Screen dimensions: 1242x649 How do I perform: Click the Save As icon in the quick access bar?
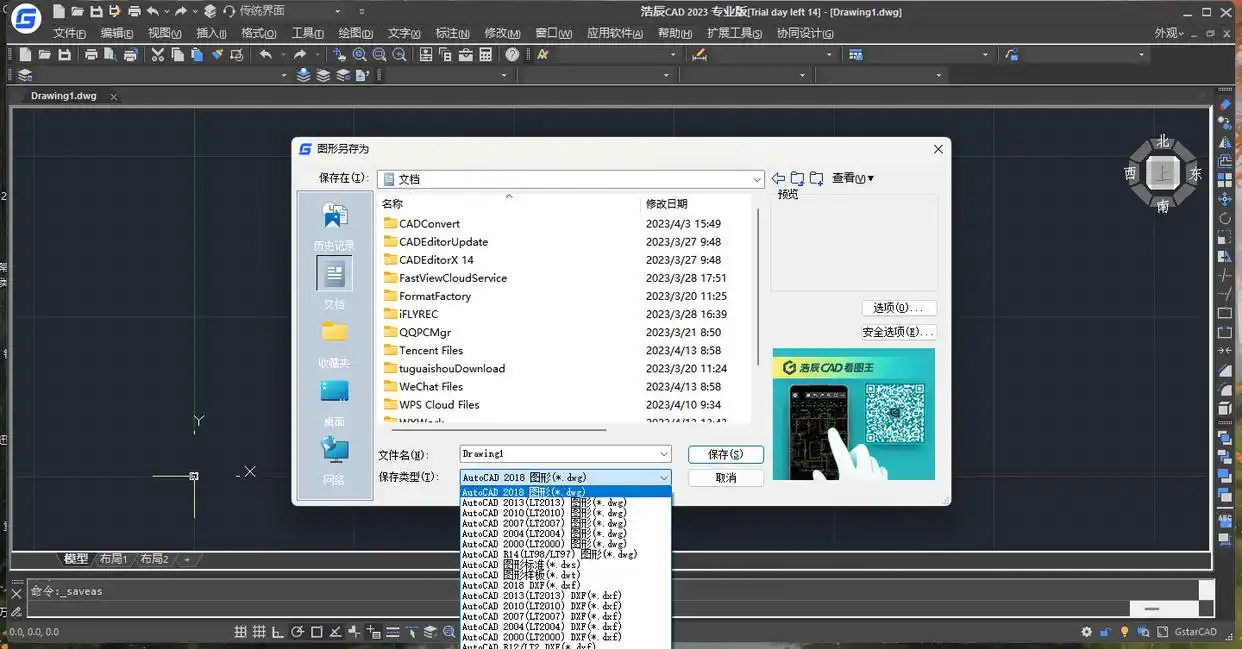tap(115, 11)
